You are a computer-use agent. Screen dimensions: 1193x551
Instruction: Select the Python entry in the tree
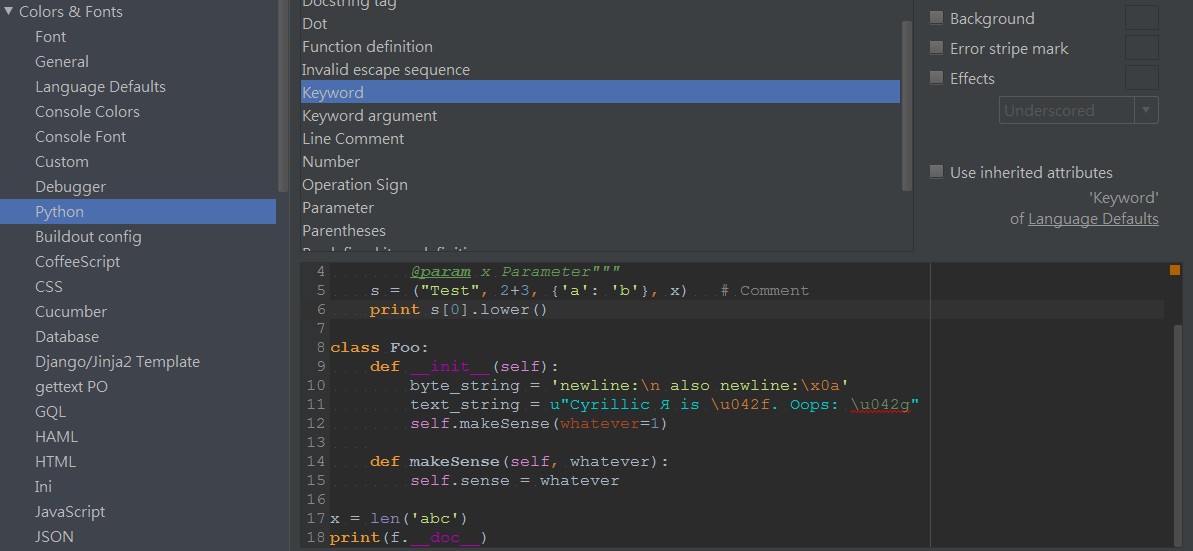pyautogui.click(x=138, y=212)
